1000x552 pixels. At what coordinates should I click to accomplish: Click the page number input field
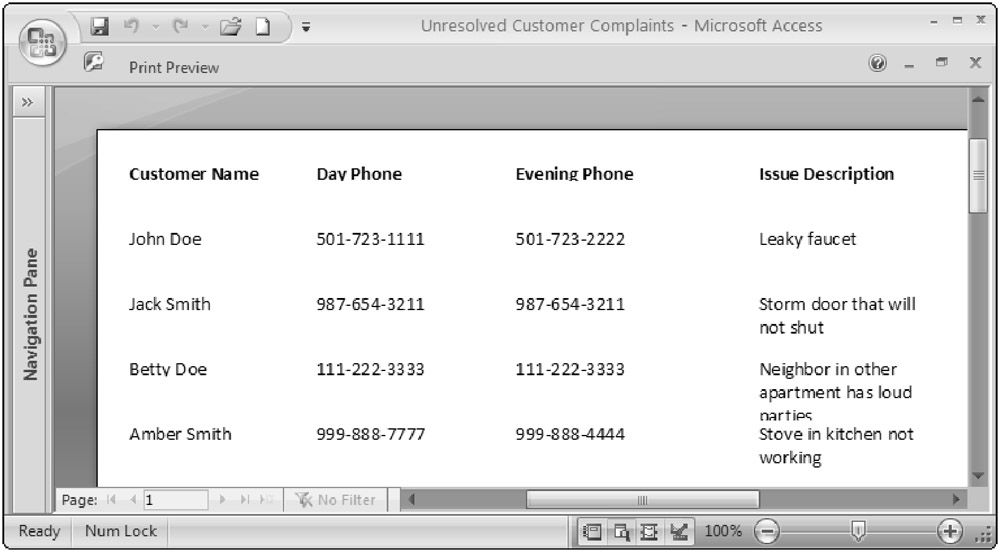pyautogui.click(x=175, y=499)
